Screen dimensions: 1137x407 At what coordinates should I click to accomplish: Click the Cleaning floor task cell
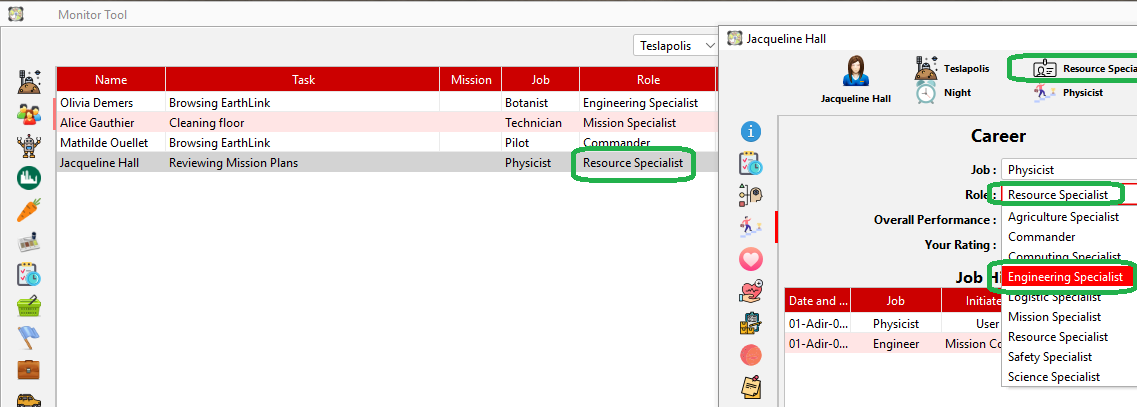tap(303, 123)
